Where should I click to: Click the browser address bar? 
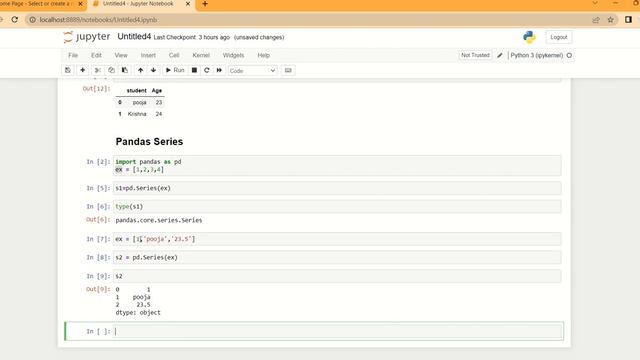310,20
